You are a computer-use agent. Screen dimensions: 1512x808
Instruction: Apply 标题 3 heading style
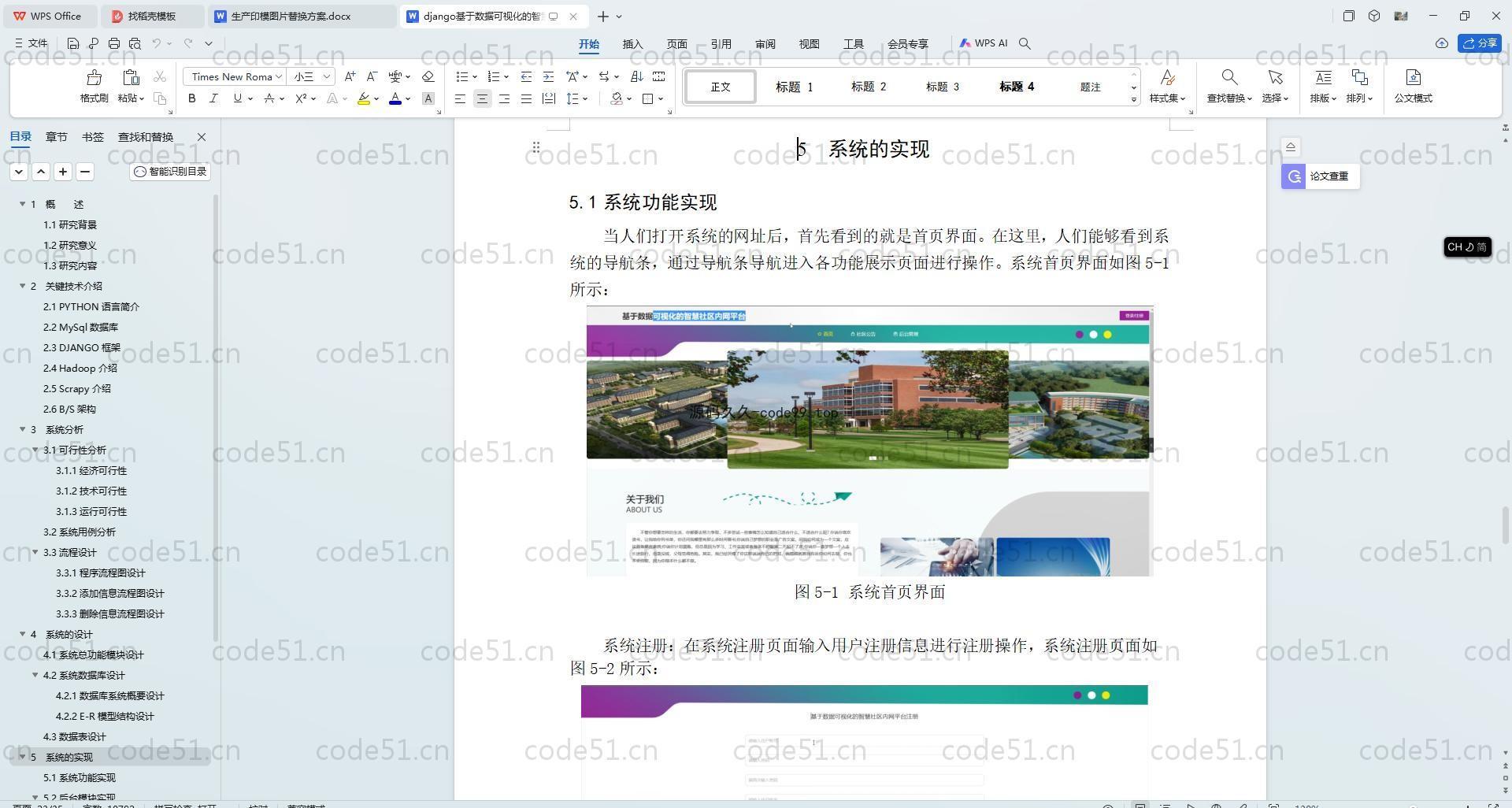tap(942, 87)
